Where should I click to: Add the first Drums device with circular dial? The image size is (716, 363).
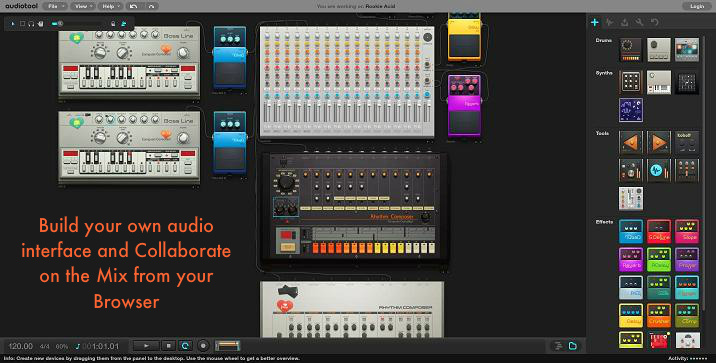pyautogui.click(x=631, y=50)
